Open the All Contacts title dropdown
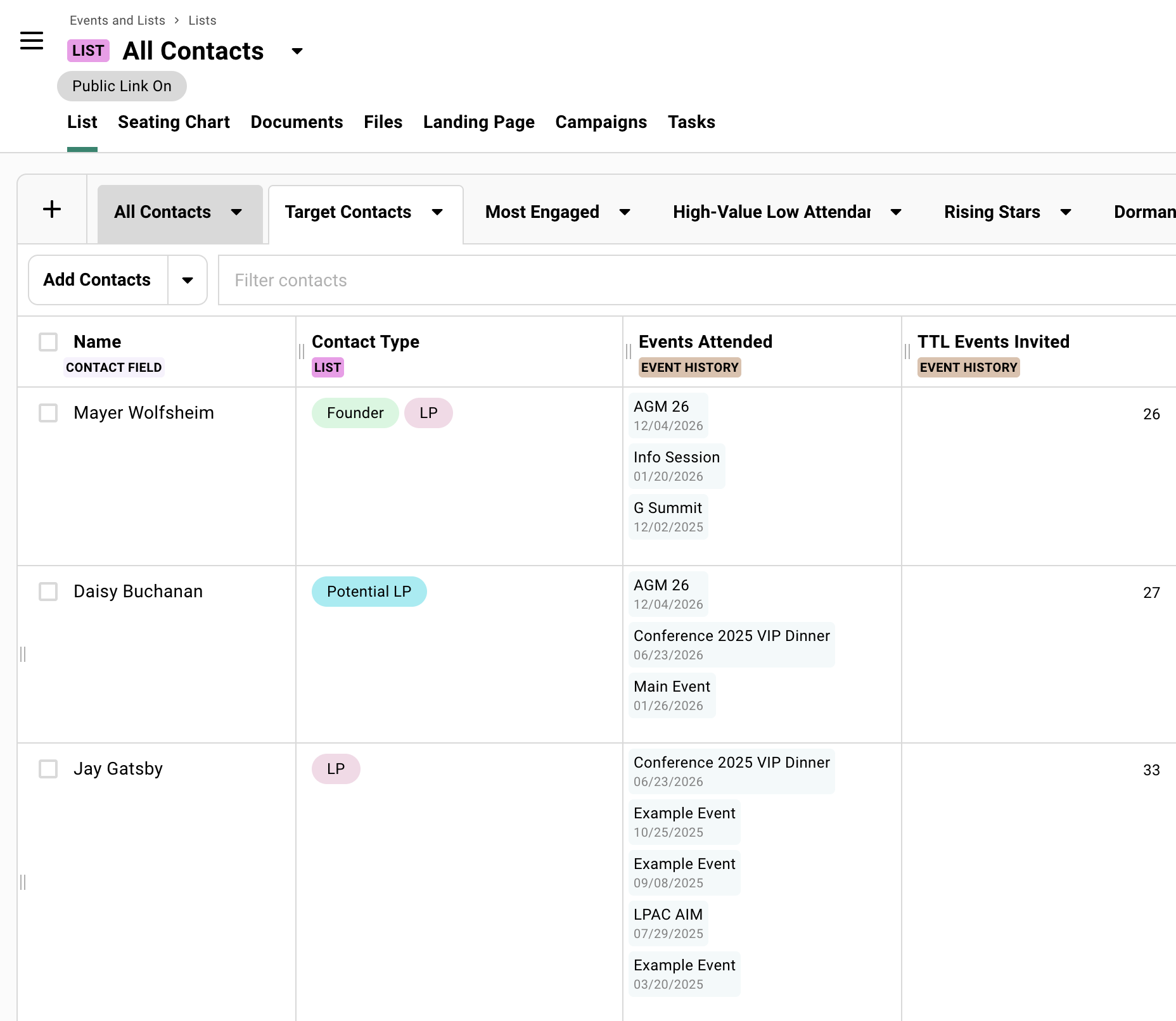The image size is (1176, 1021). [297, 51]
